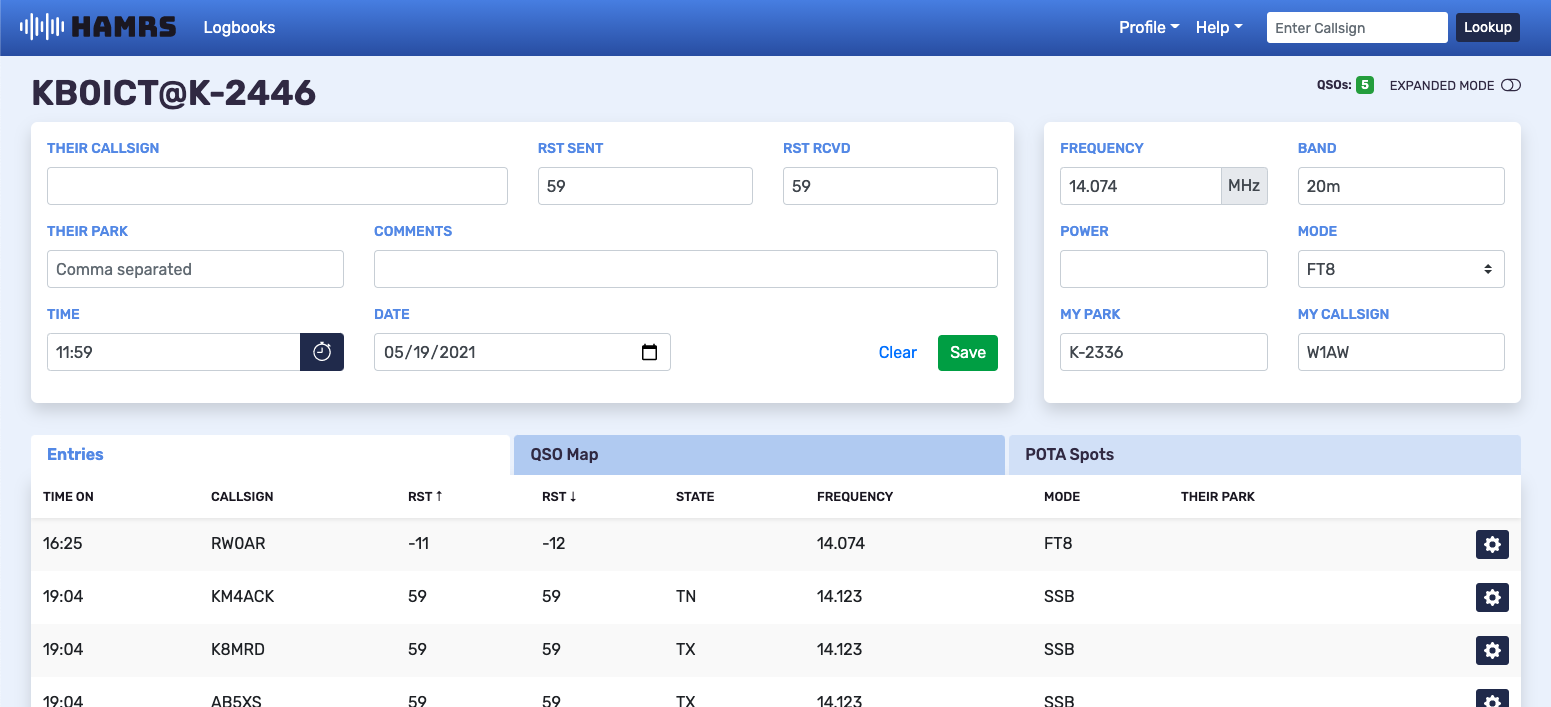
Task: Open the calendar picker in Date field
Action: pos(649,352)
